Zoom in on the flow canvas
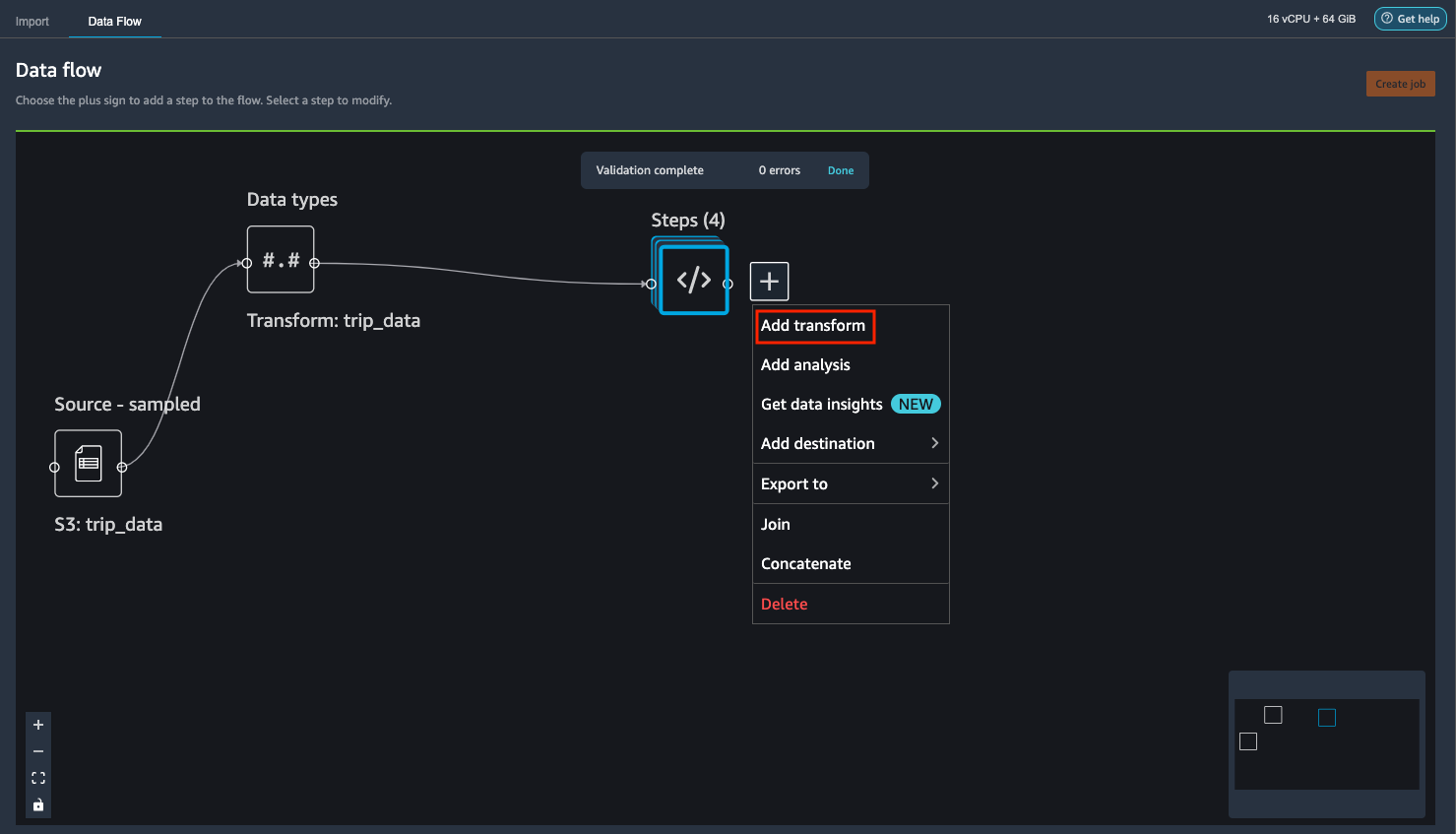The height and width of the screenshot is (834, 1456). click(x=38, y=725)
